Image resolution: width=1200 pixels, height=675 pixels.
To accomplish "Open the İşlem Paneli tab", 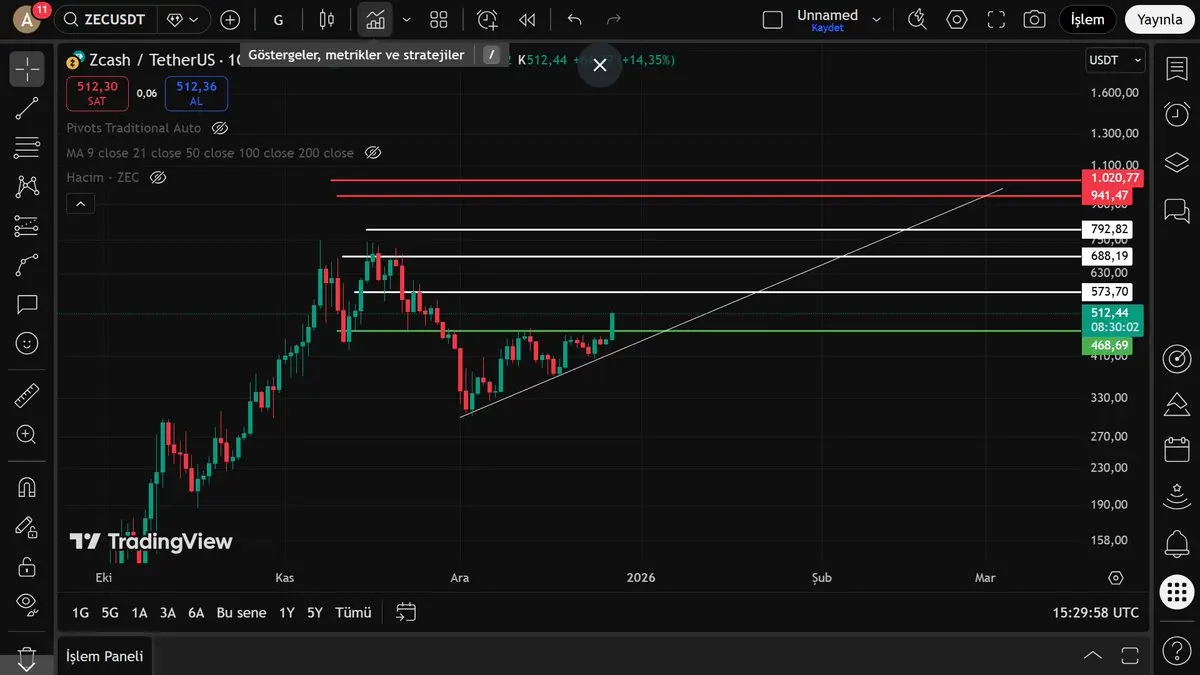I will (x=104, y=656).
